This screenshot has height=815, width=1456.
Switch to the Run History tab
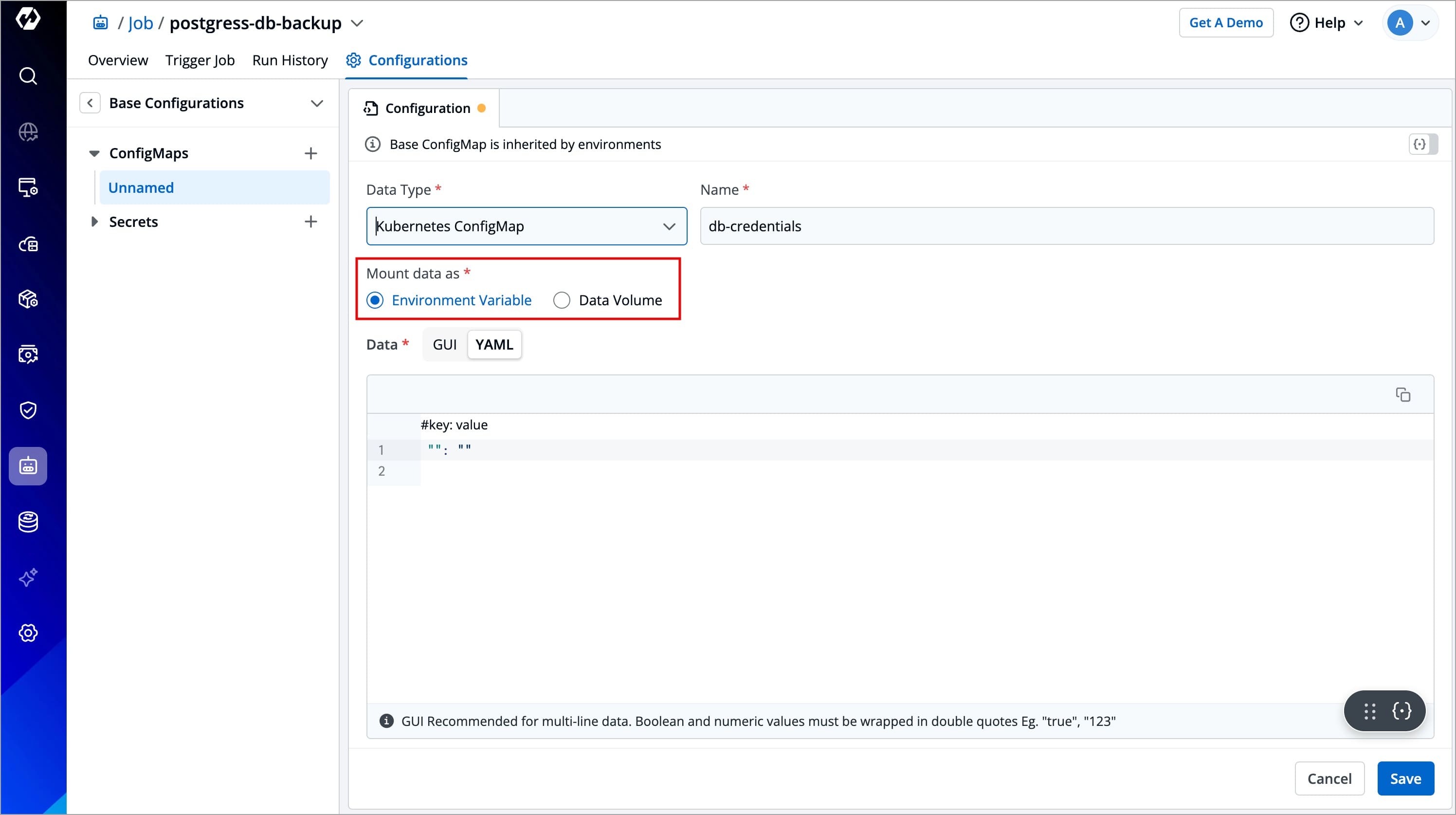[290, 60]
